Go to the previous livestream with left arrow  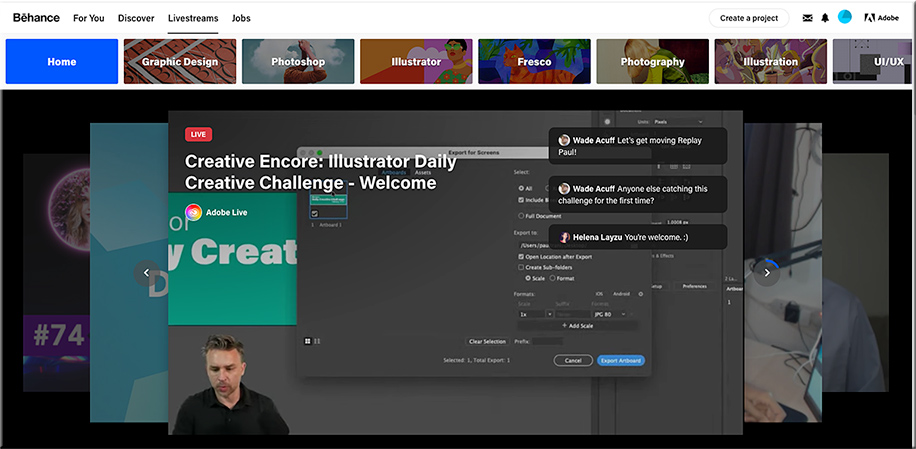[147, 273]
